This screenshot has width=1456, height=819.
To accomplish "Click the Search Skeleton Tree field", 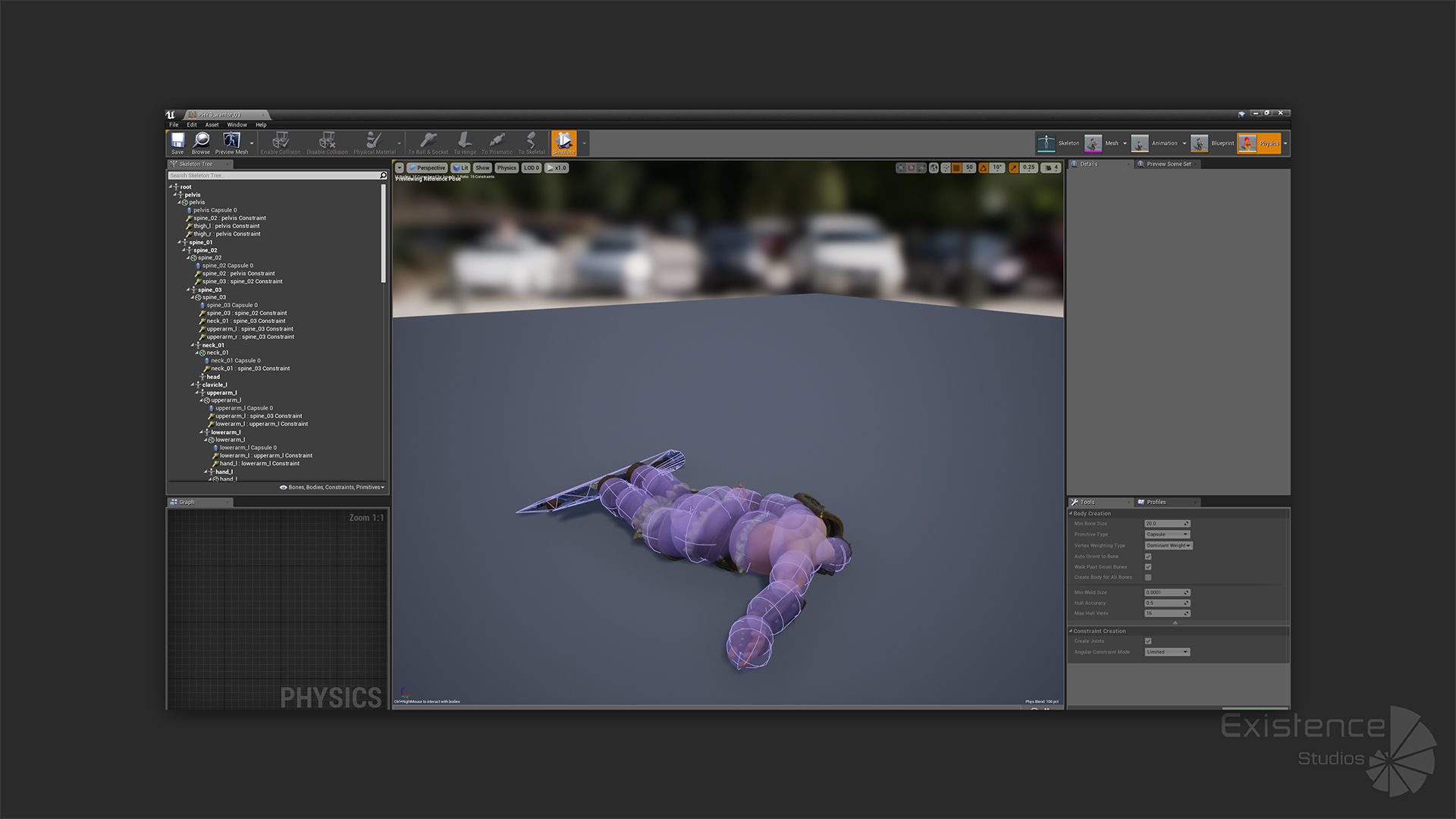I will (273, 175).
